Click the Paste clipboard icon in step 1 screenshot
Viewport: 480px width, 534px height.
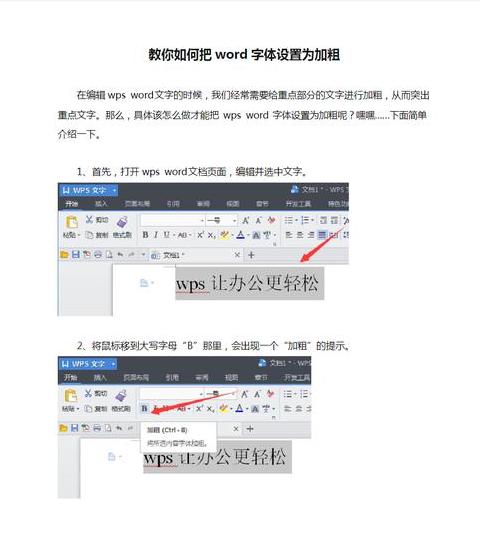pos(72,222)
